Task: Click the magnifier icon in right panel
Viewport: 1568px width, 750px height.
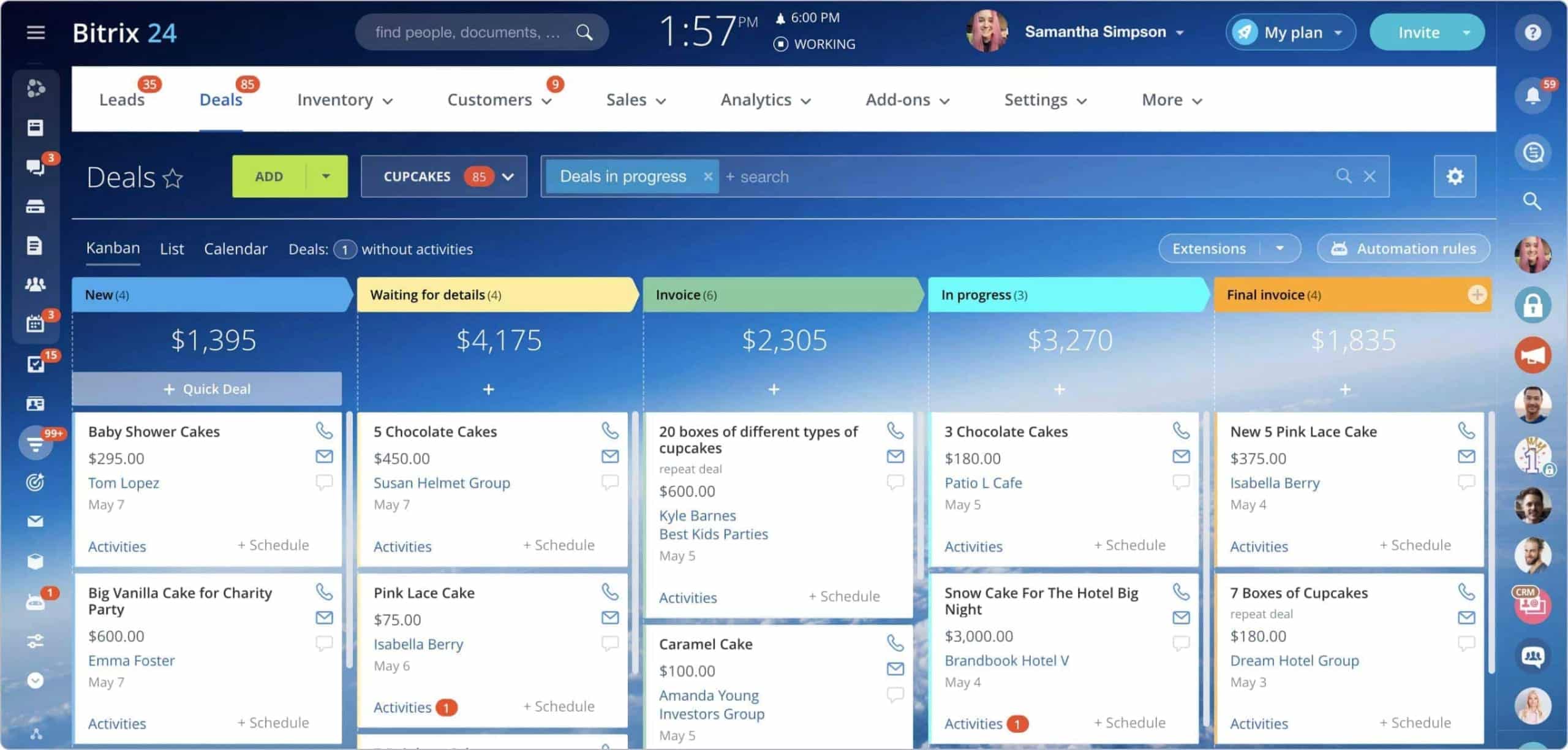Action: [x=1532, y=201]
